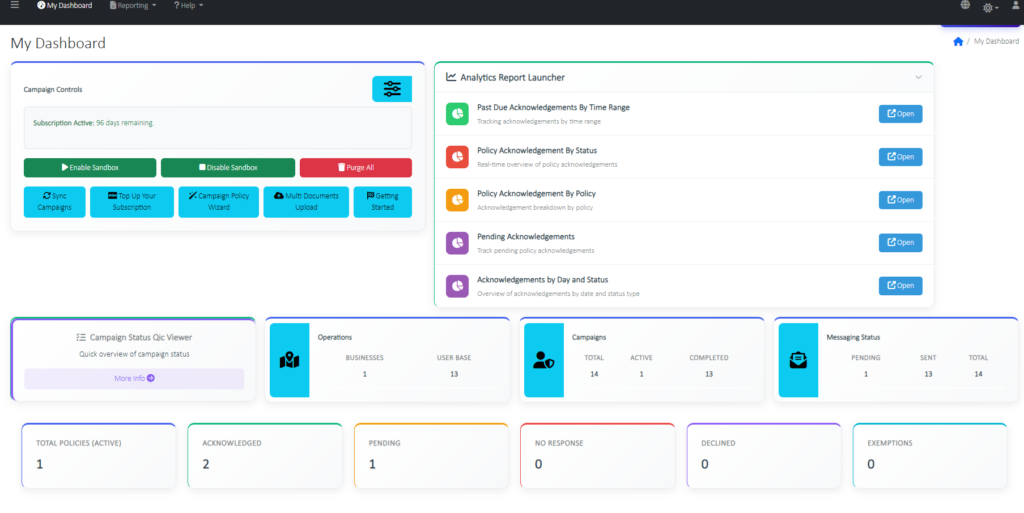Viewport: 1024px width, 513px height.
Task: Go to My Dashboard in navbar
Action: [x=64, y=6]
